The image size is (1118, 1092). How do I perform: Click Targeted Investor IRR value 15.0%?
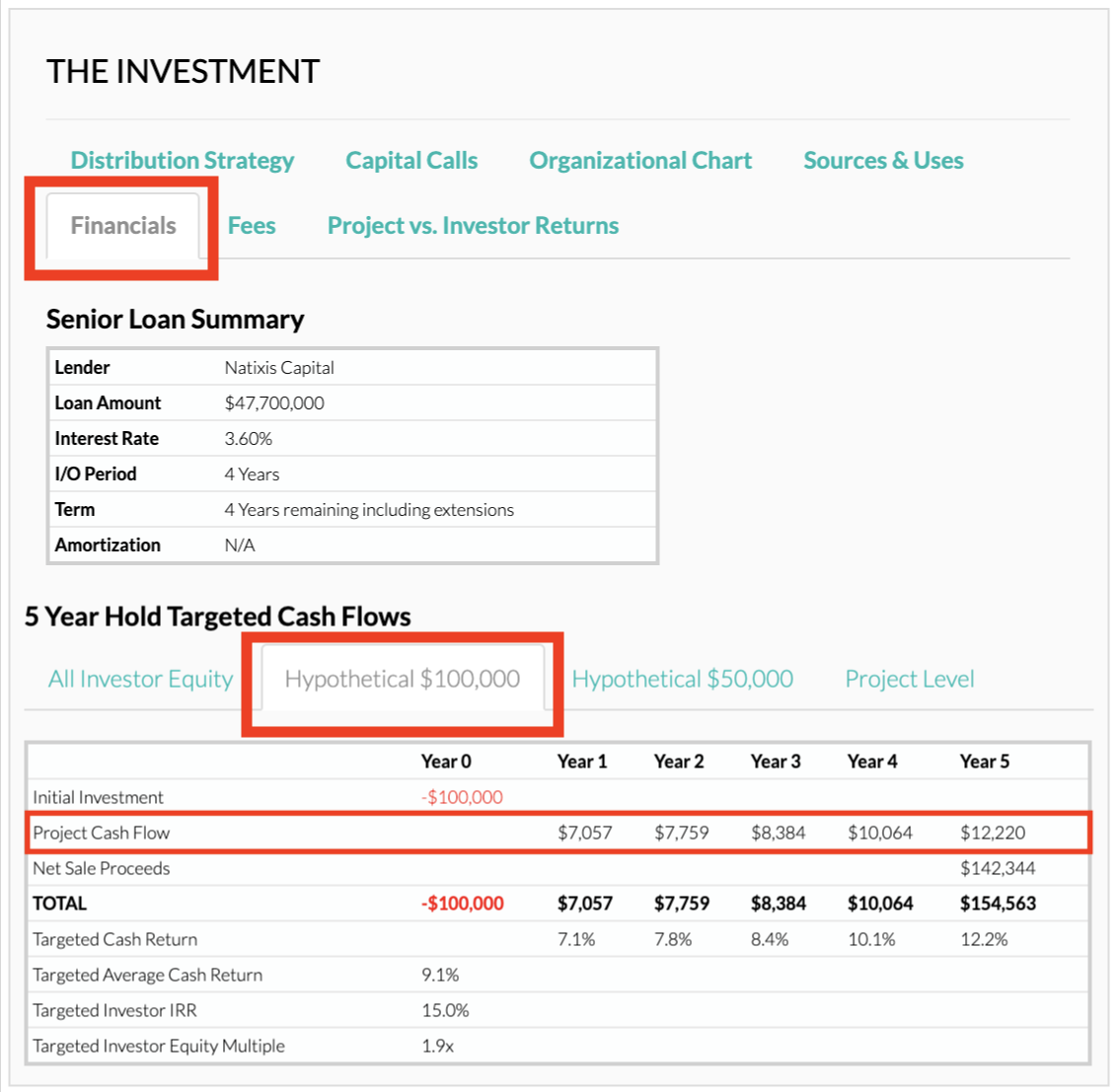tap(445, 1011)
